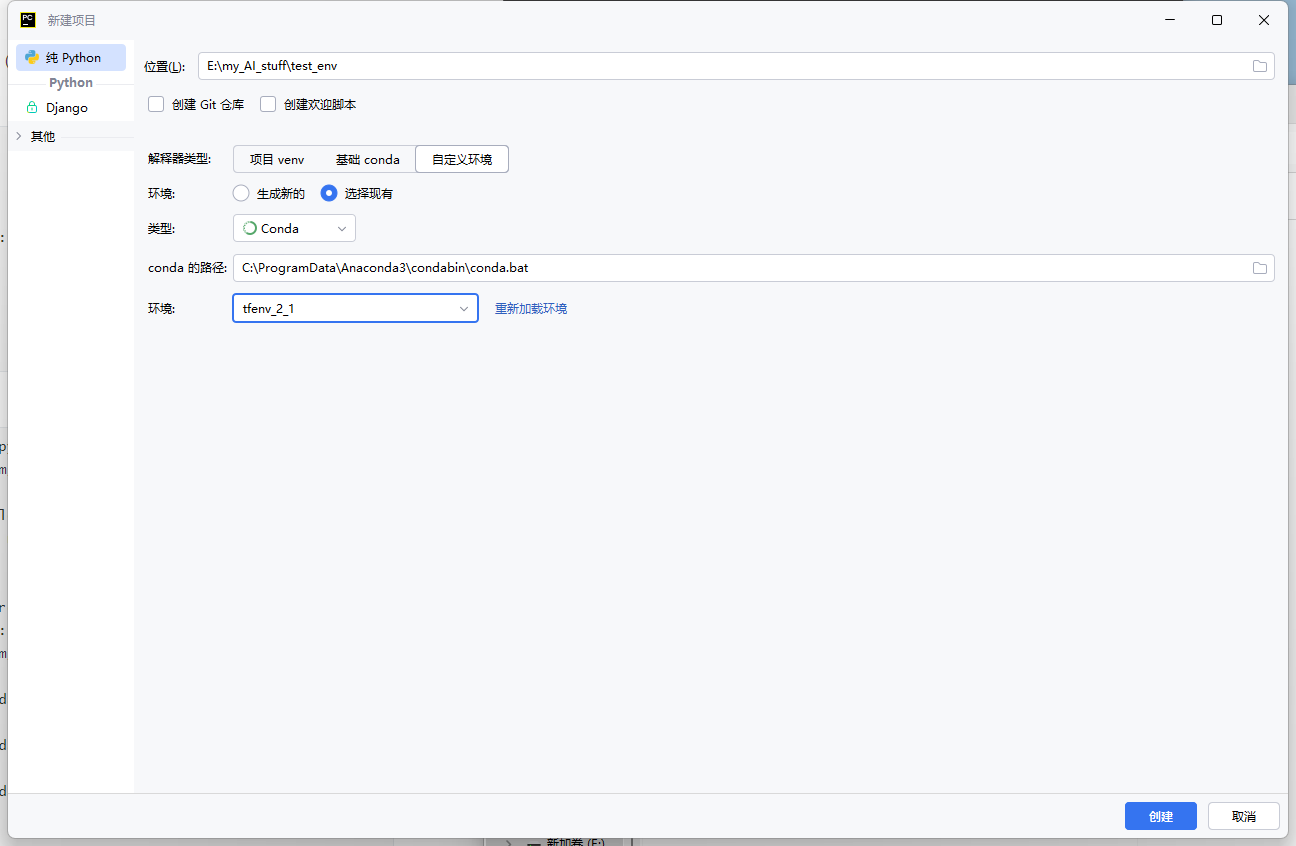Enable 创建 Git 仓库 checkbox
Image resolution: width=1296 pixels, height=846 pixels.
pos(156,104)
